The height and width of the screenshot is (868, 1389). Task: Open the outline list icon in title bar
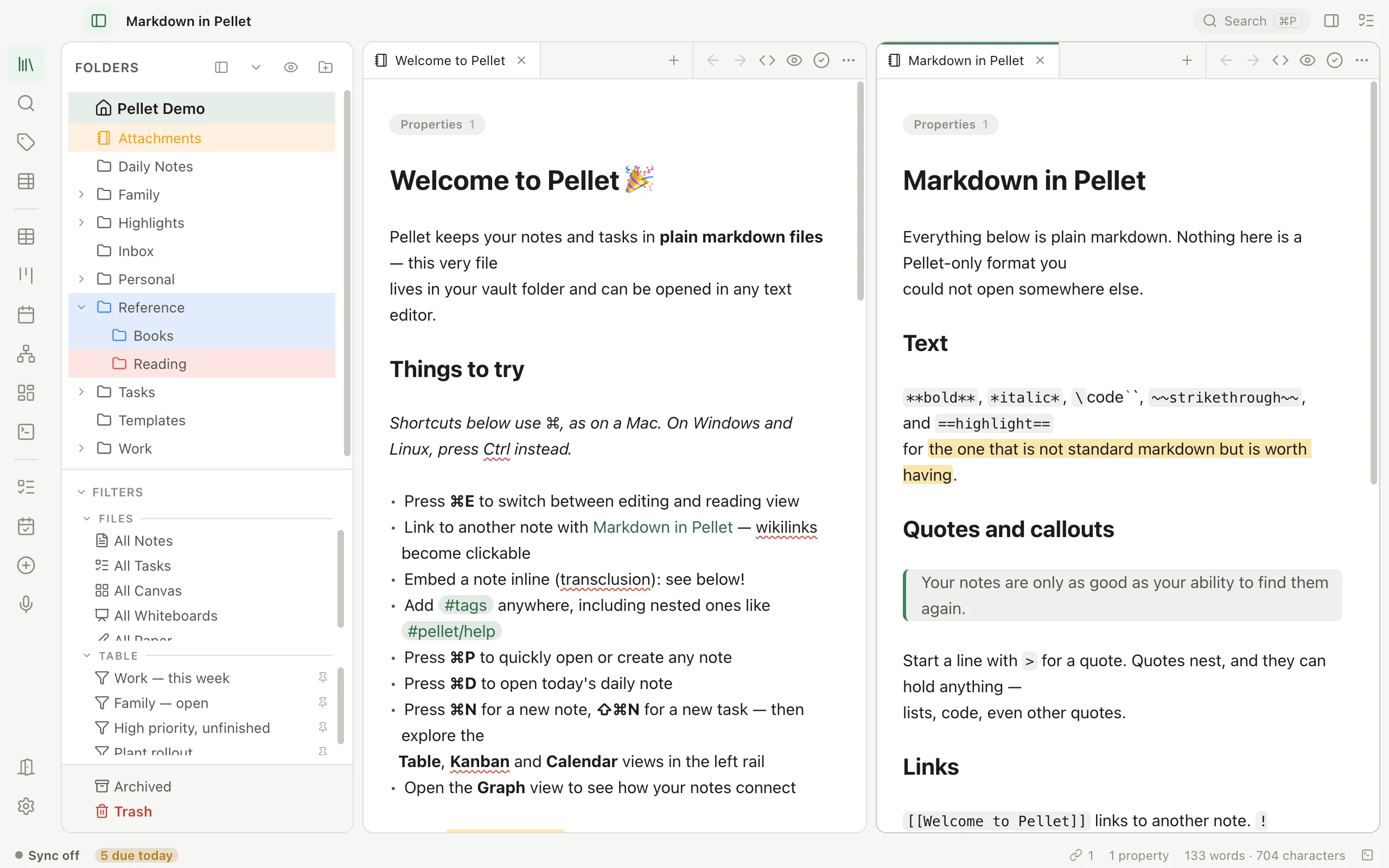[x=1366, y=21]
